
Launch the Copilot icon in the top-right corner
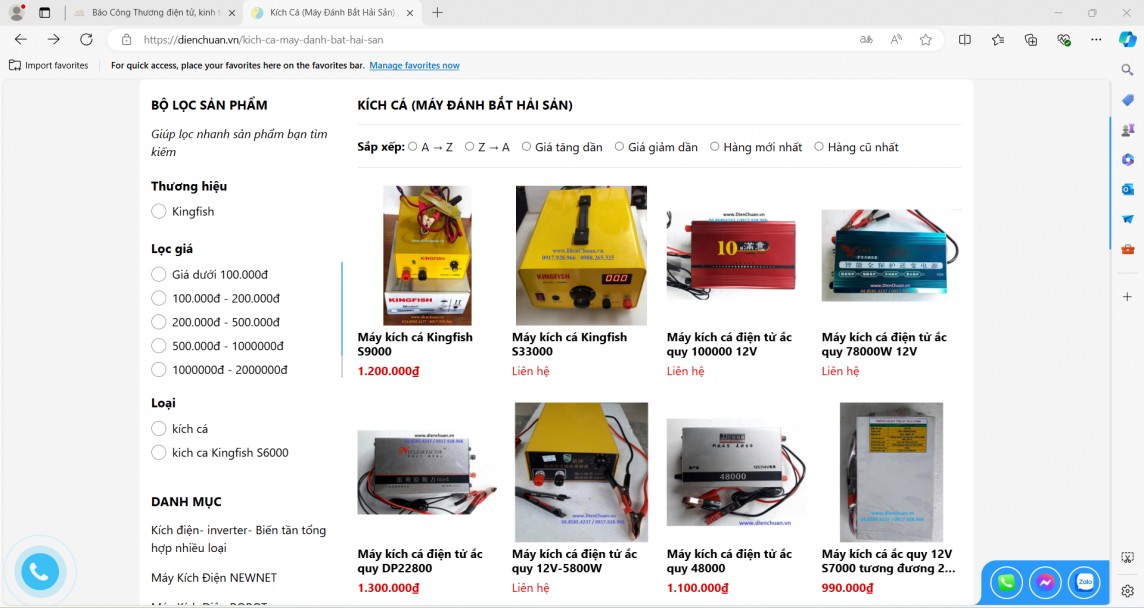[1127, 39]
